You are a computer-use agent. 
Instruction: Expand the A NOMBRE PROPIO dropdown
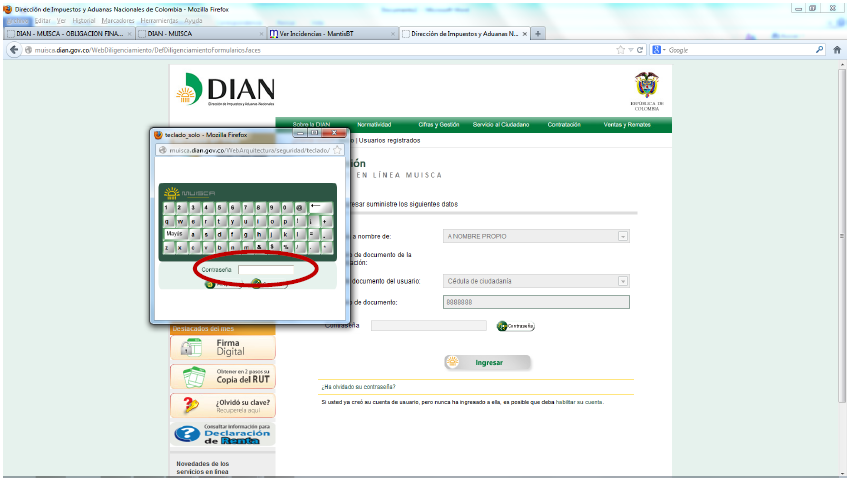[623, 236]
